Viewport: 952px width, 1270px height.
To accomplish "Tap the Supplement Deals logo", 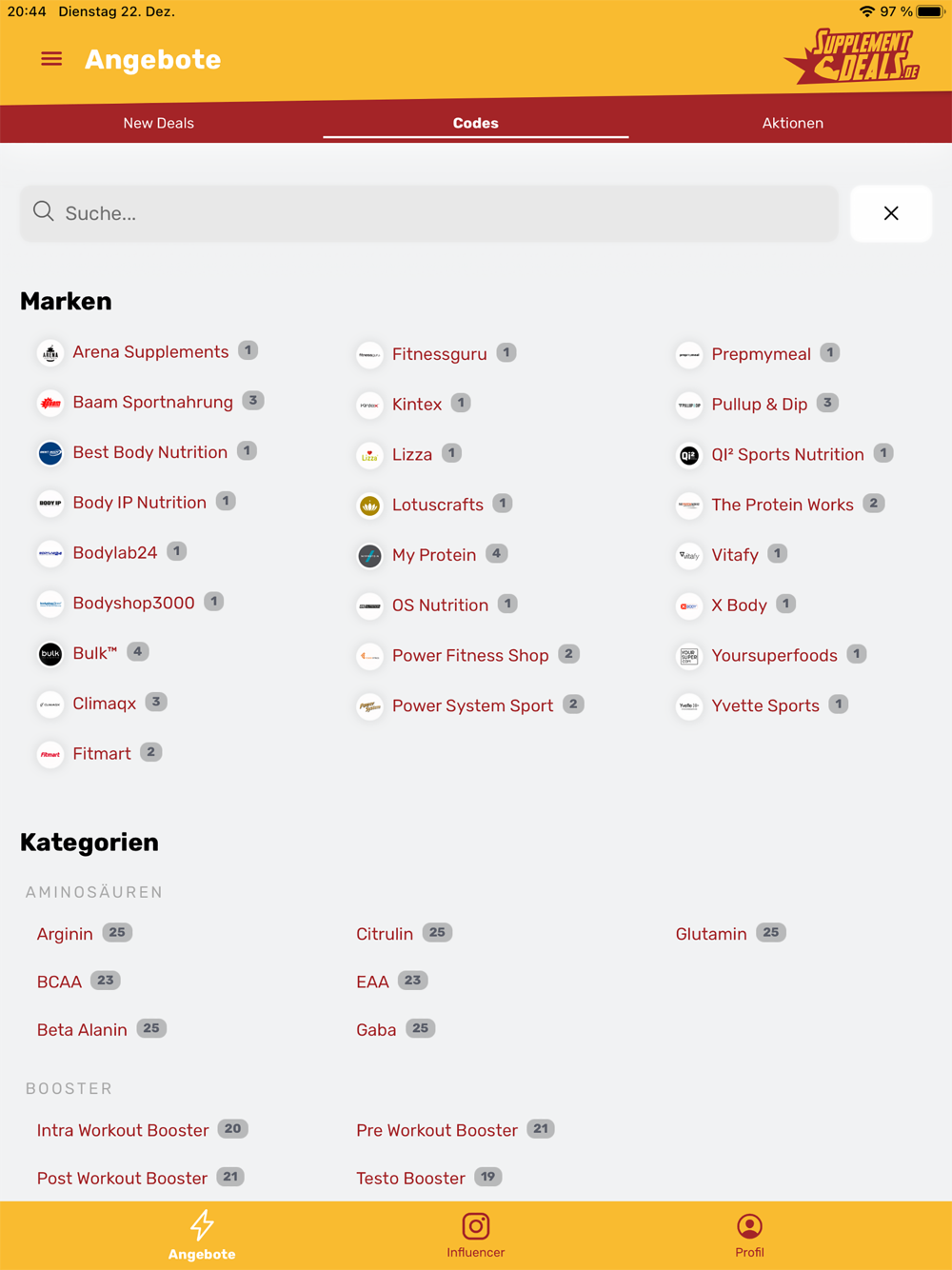I will [852, 57].
